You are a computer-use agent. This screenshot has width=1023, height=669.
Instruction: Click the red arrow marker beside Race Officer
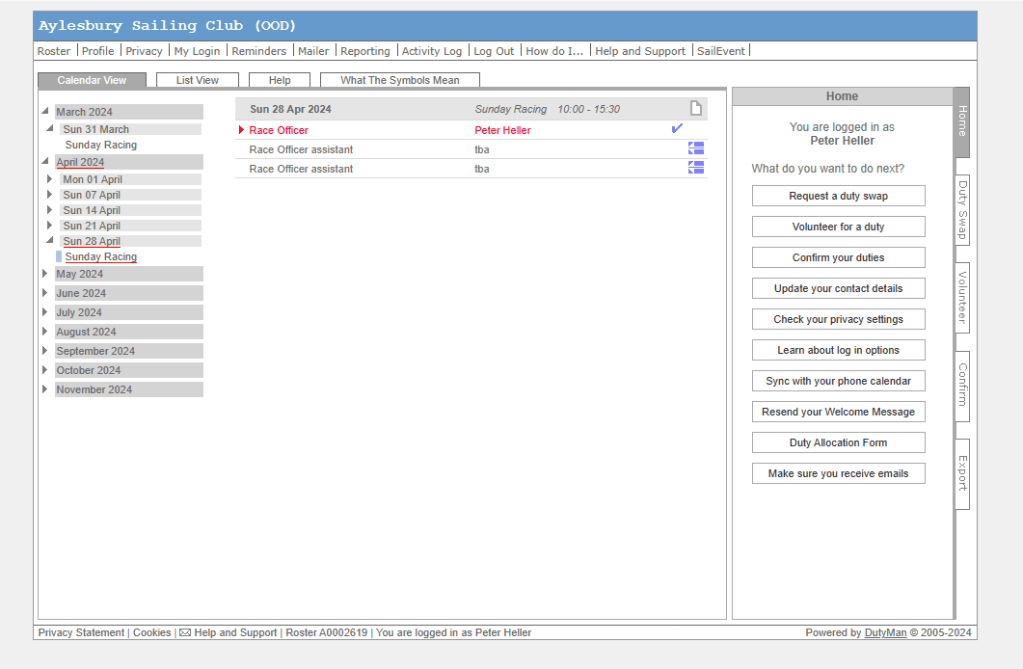(x=241, y=130)
